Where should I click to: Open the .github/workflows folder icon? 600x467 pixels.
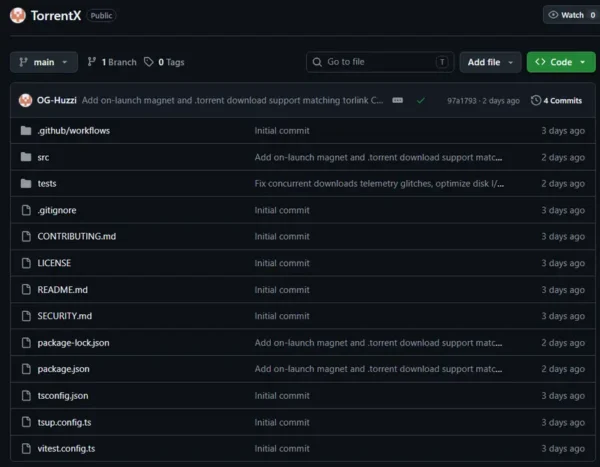[x=26, y=131]
